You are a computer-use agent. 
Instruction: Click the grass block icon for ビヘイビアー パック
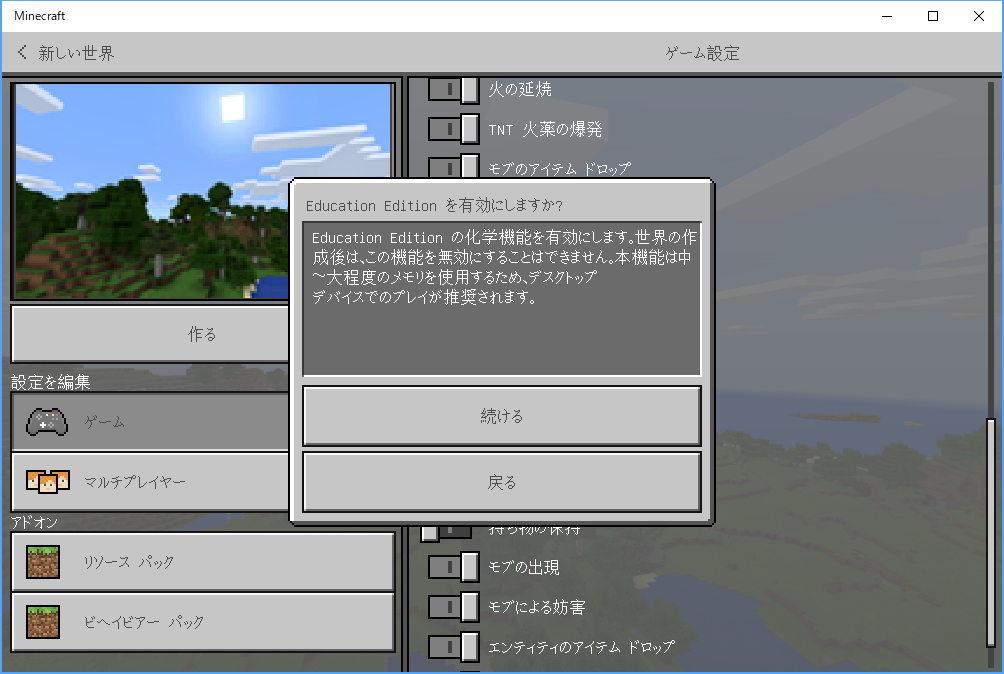pos(43,622)
